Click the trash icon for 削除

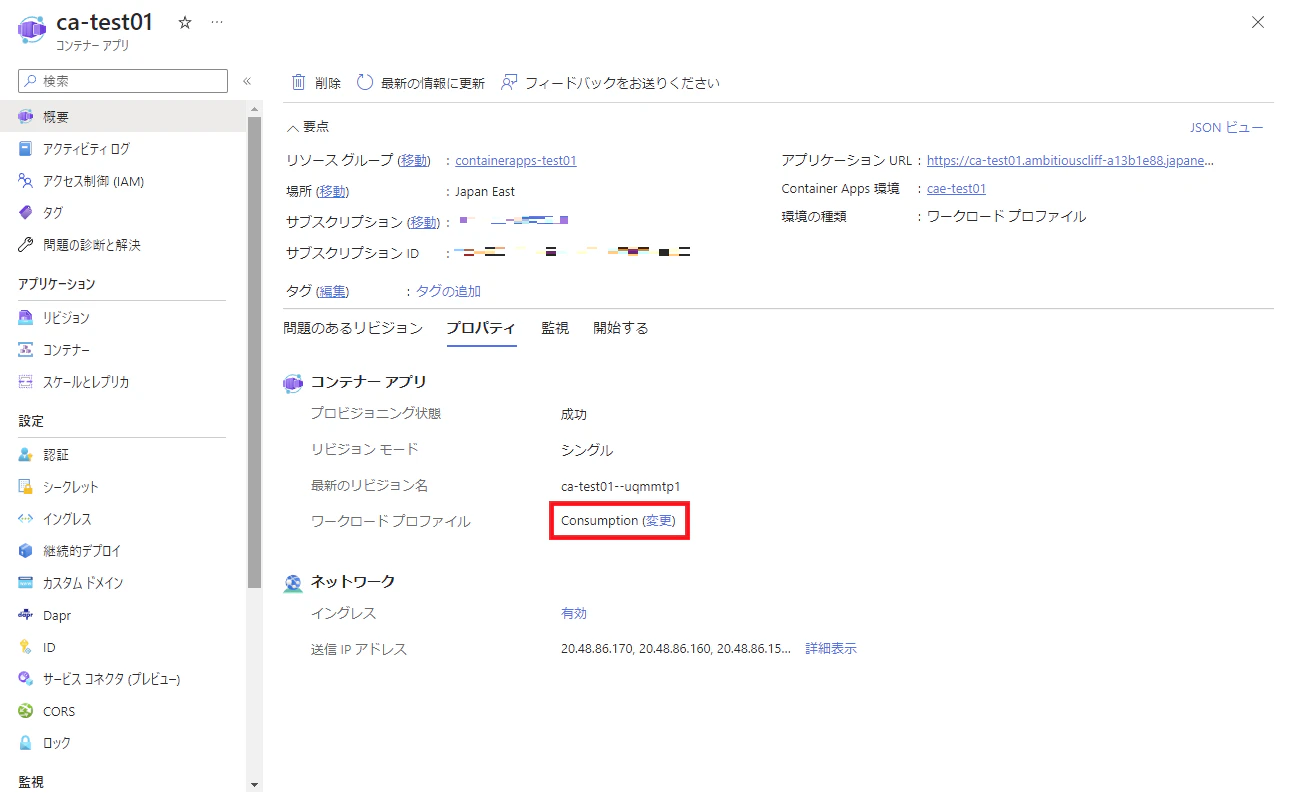click(x=298, y=83)
